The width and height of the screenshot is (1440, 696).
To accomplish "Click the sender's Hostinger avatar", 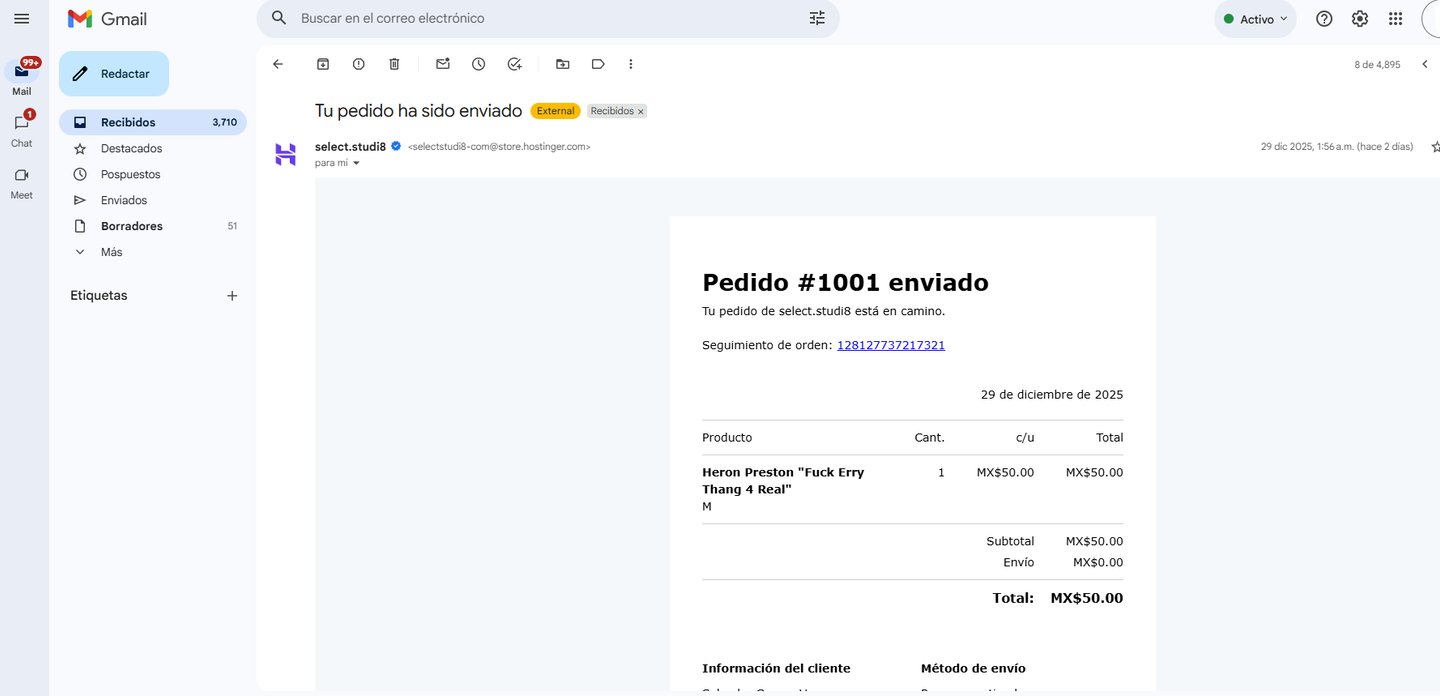I will [286, 154].
